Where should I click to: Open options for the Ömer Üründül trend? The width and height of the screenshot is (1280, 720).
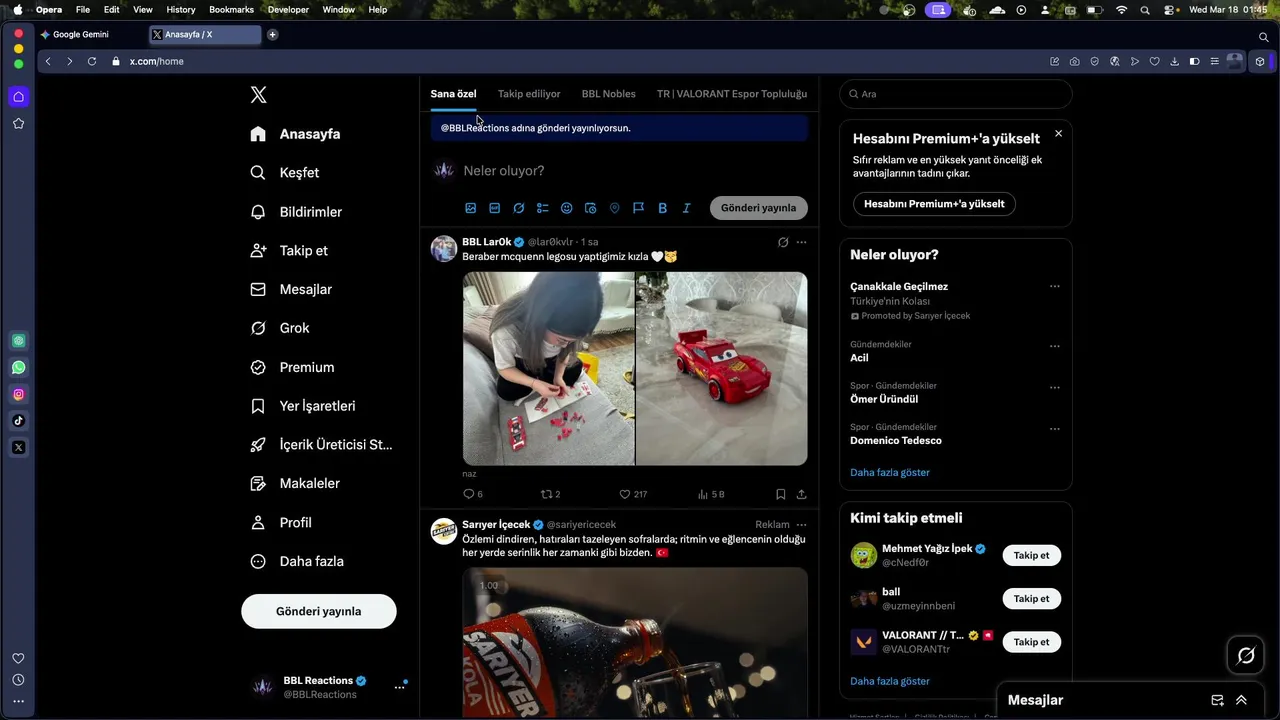click(x=1054, y=388)
